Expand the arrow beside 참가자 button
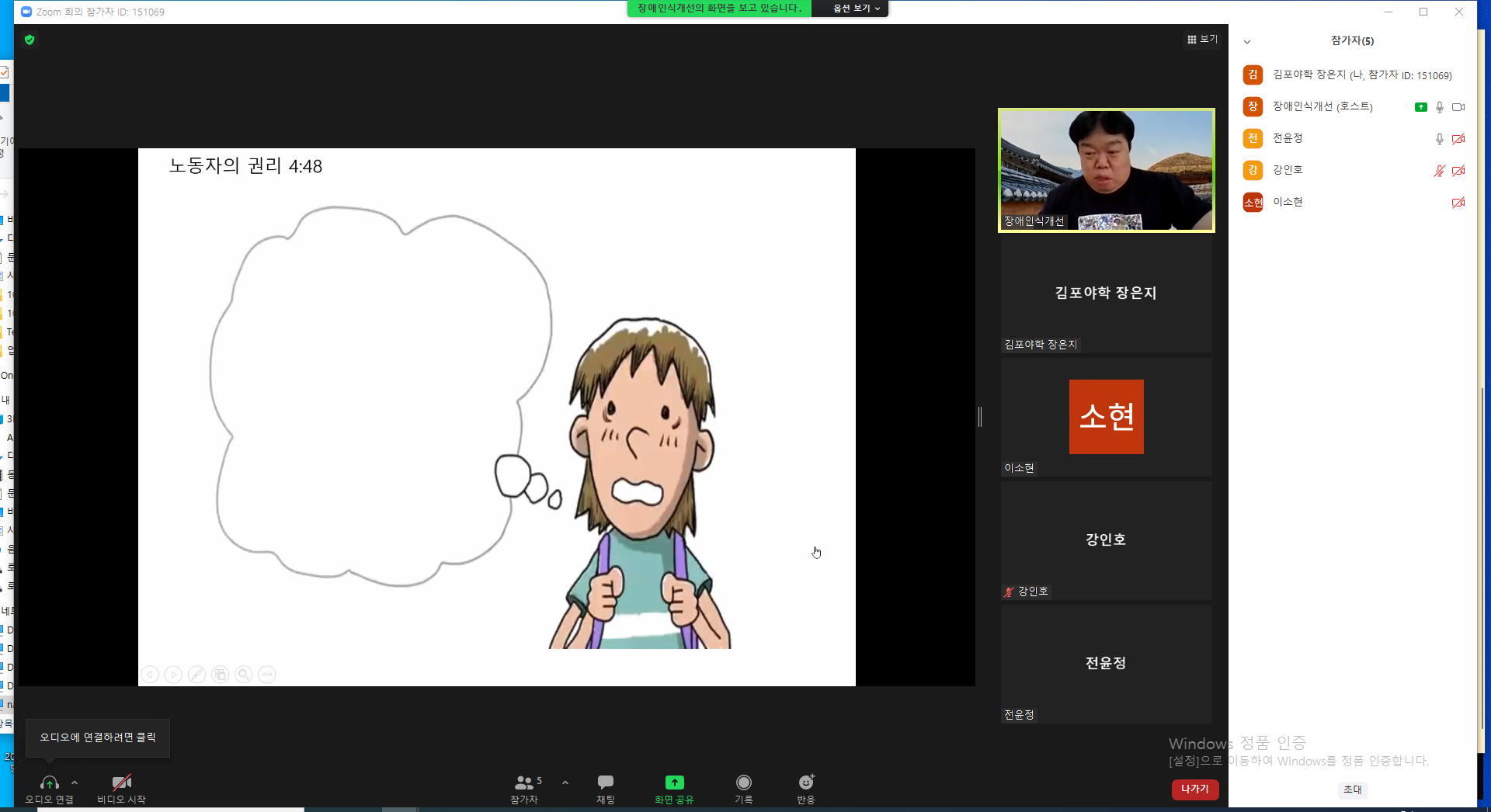The image size is (1491, 812). tap(565, 783)
